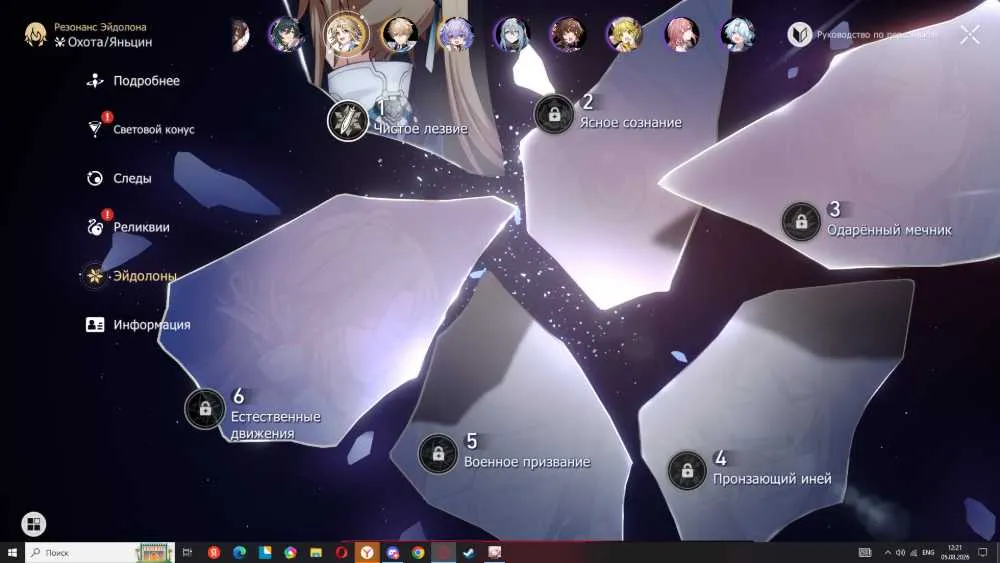This screenshot has width=1000, height=563.
Task: Select the short blonde-haired boy avatar
Action: [x=400, y=34]
